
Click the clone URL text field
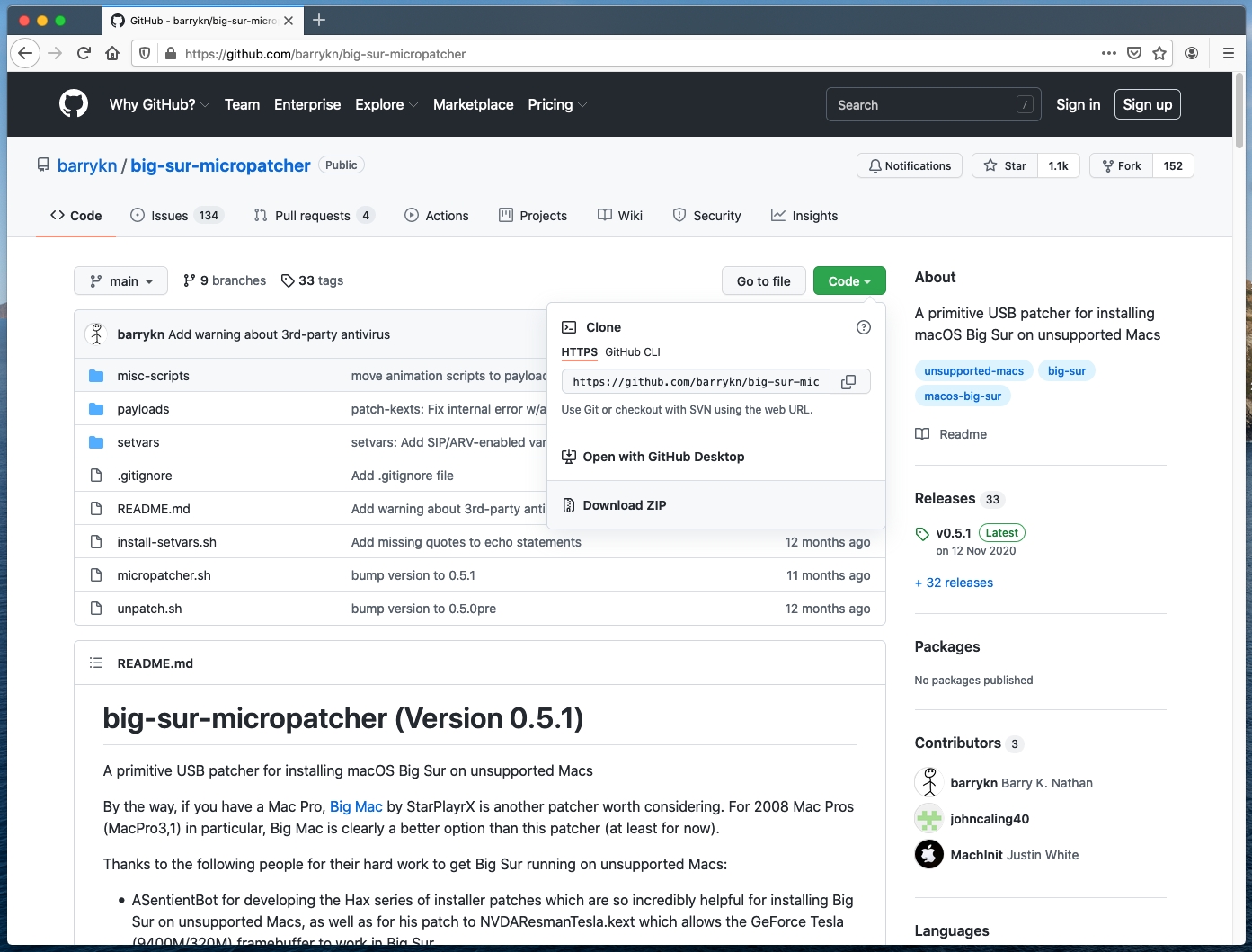pyautogui.click(x=696, y=382)
